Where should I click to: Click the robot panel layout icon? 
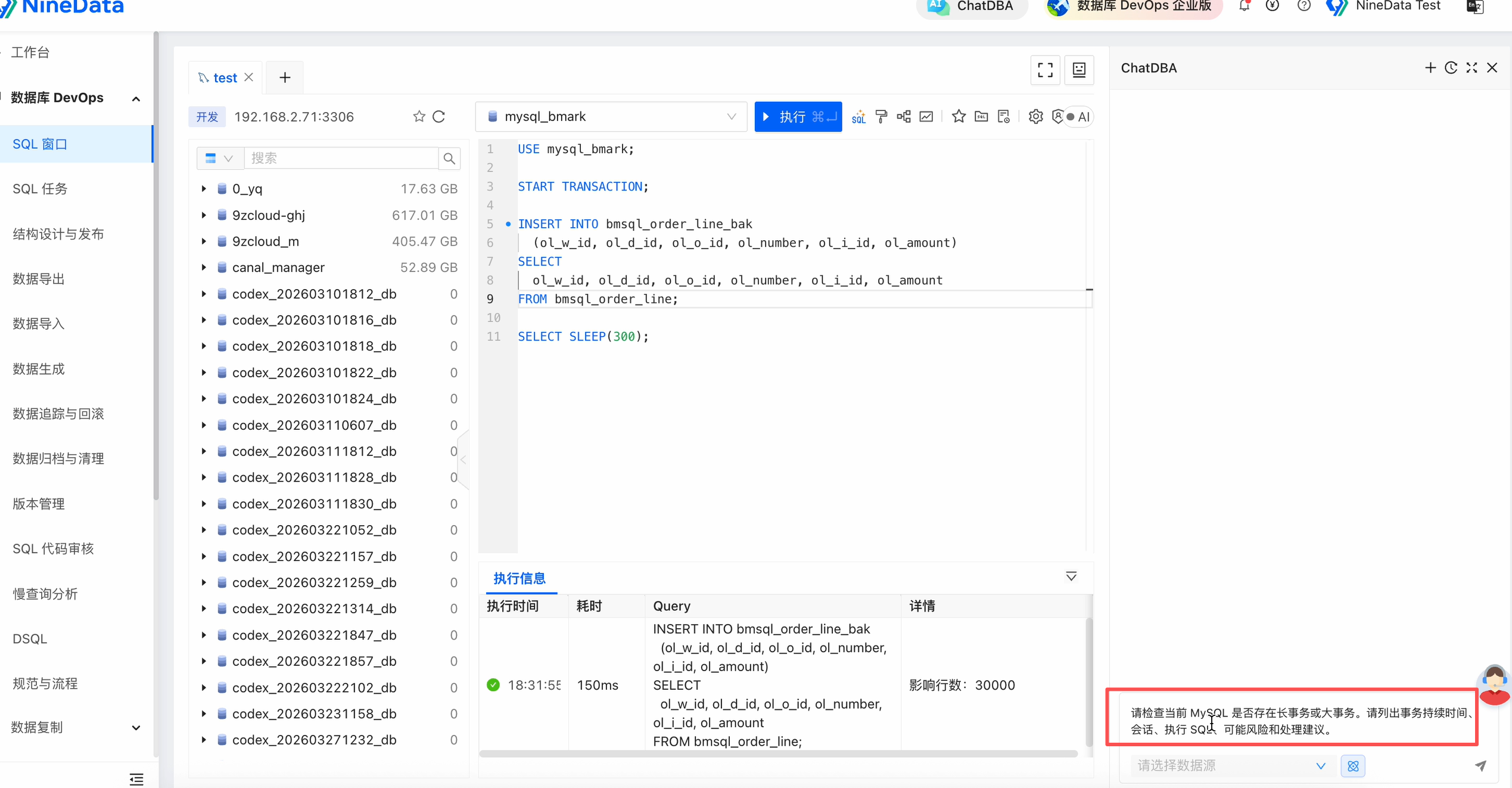pyautogui.click(x=1079, y=70)
